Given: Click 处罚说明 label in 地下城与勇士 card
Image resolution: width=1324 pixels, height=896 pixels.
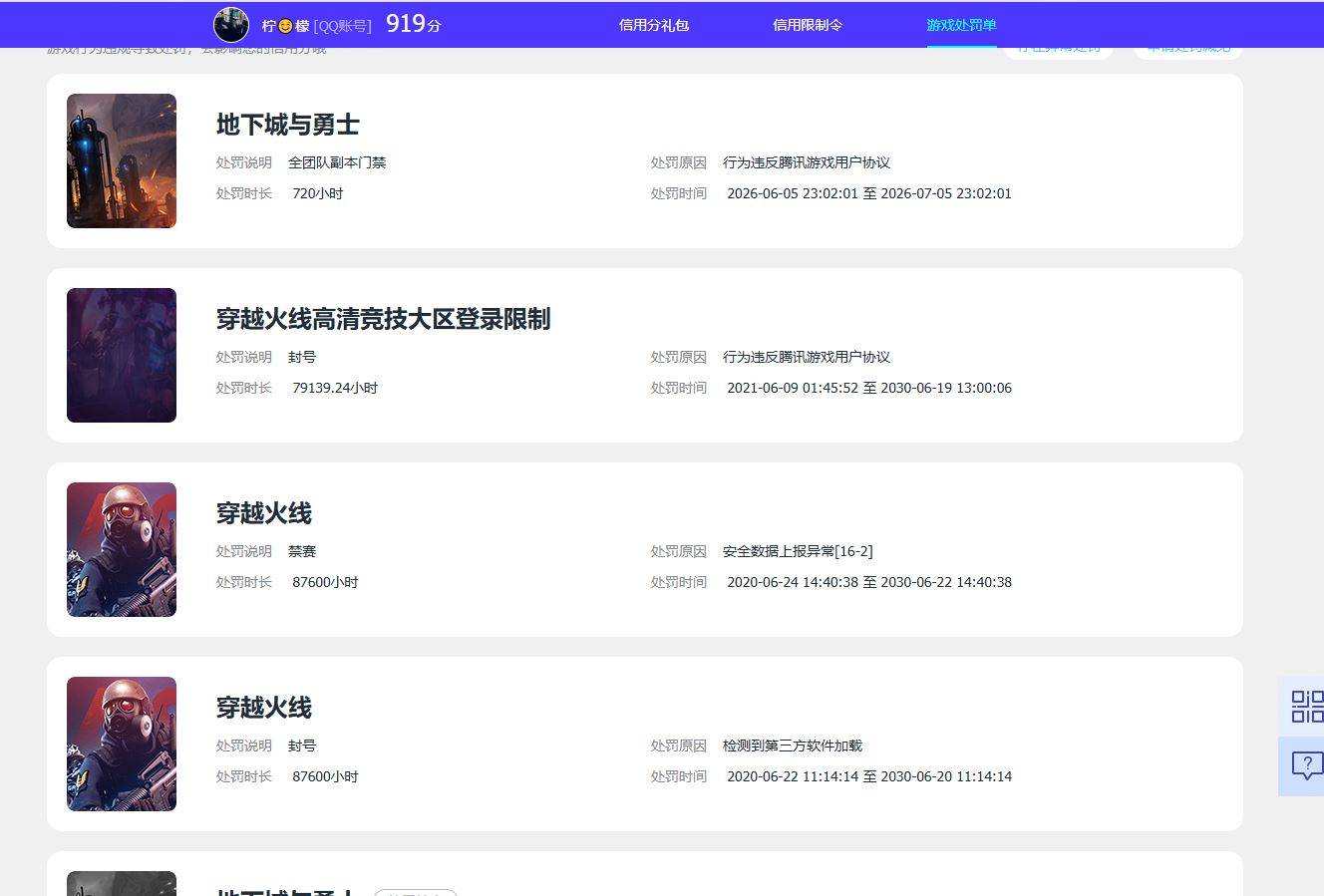Looking at the screenshot, I should pyautogui.click(x=244, y=162).
